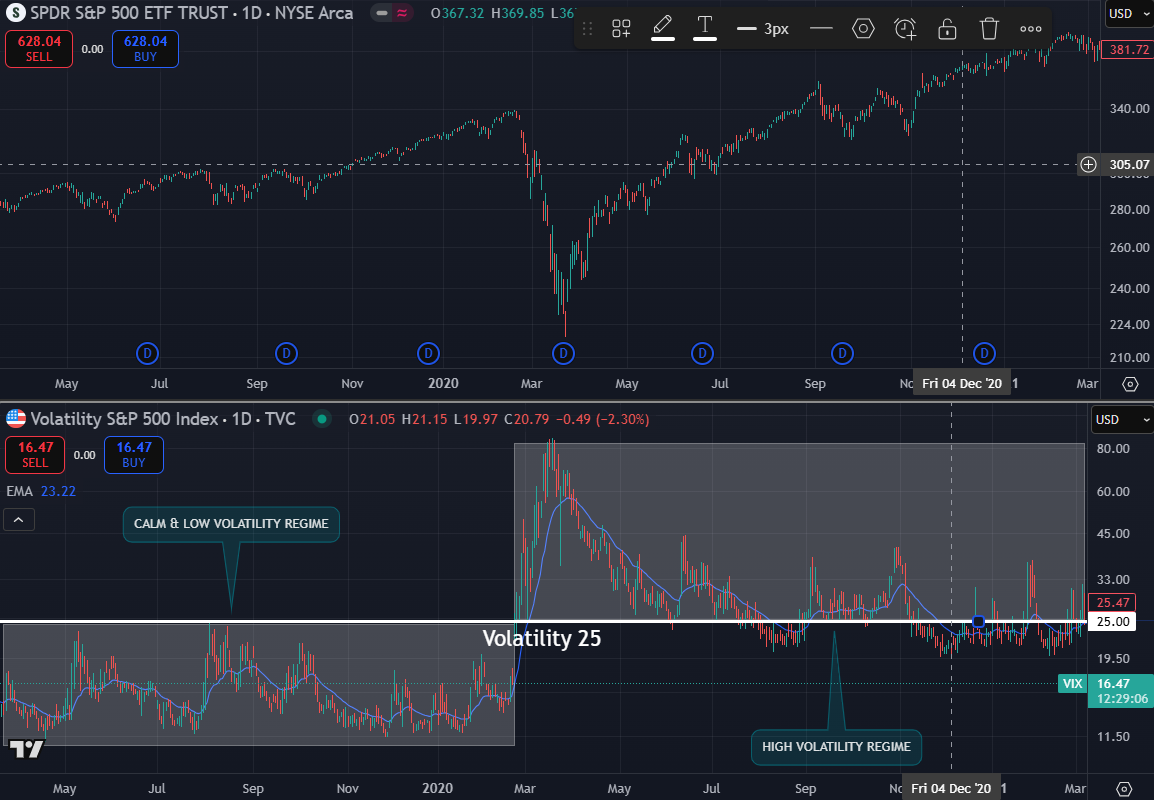Click the TradingView logo

click(26, 750)
